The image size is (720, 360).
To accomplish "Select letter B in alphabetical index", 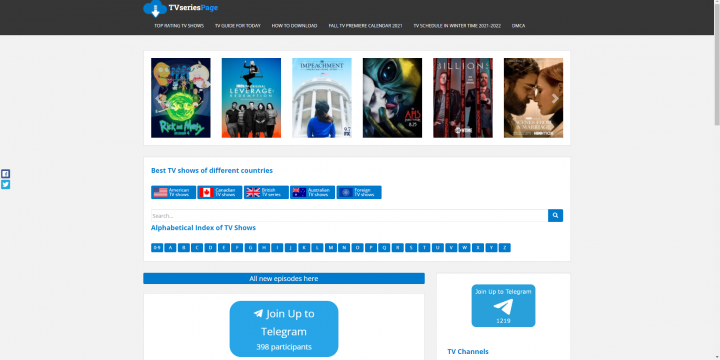I will [184, 248].
